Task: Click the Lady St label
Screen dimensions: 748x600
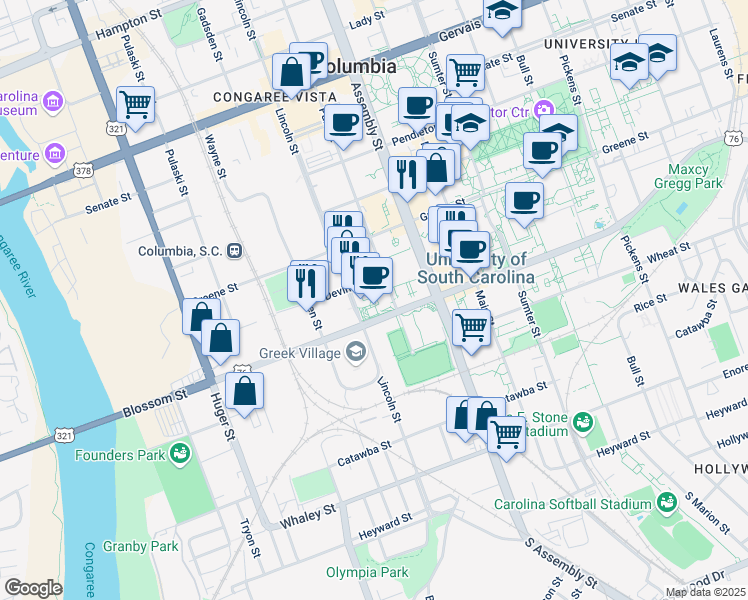Action: pyautogui.click(x=367, y=20)
